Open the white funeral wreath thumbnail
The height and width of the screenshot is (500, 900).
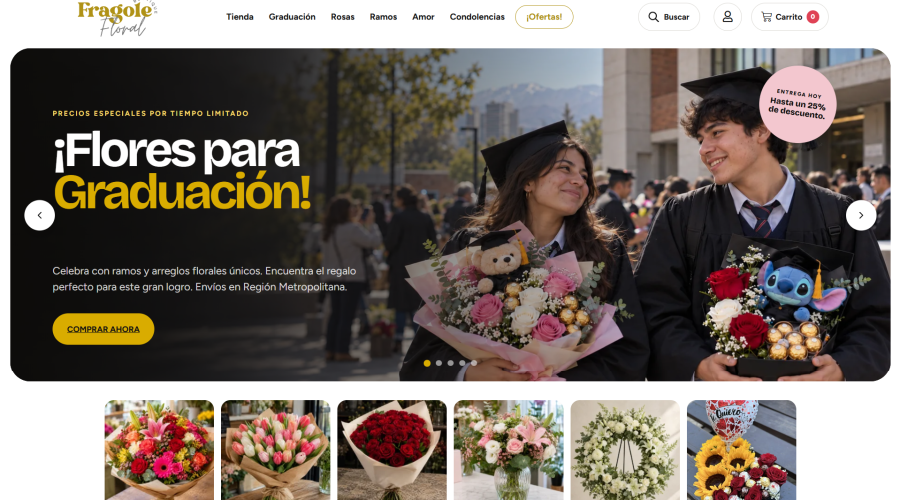tap(625, 450)
